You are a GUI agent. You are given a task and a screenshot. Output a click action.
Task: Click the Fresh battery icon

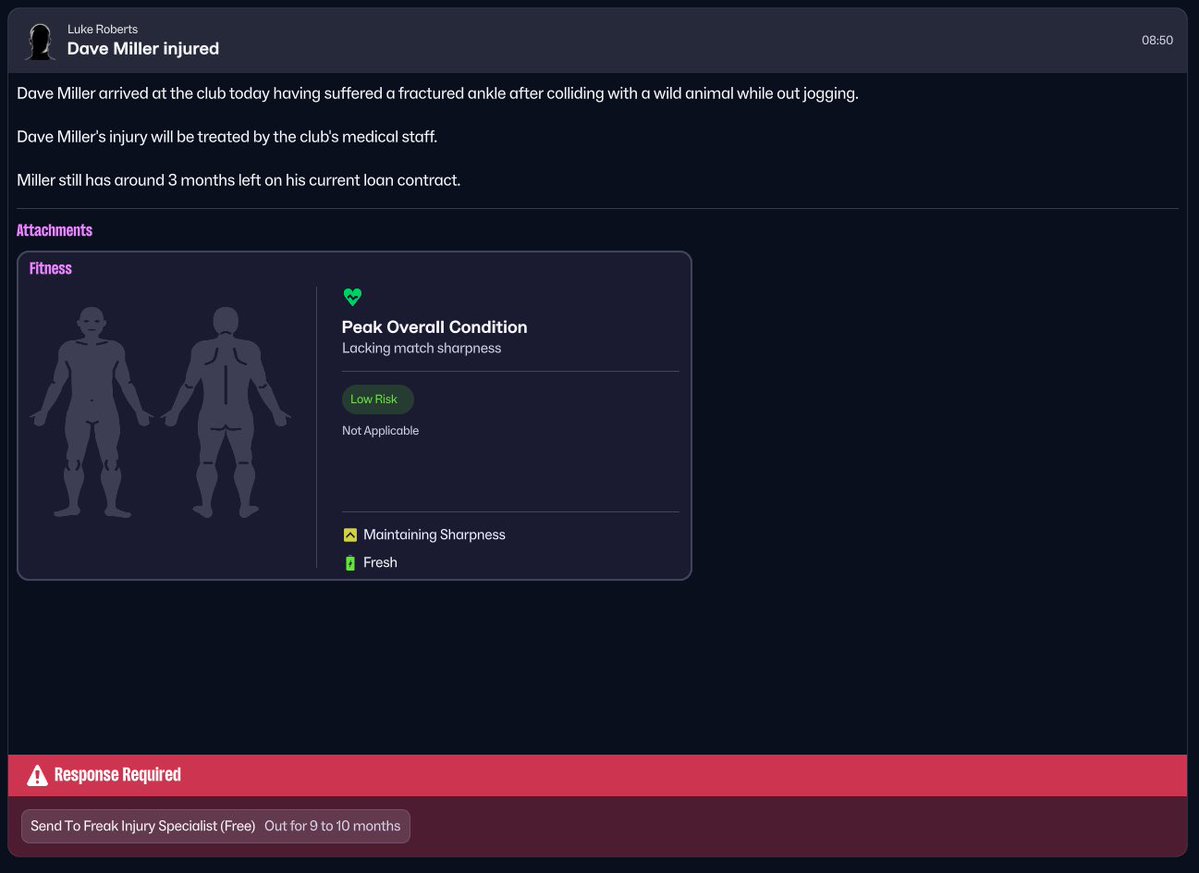pos(350,563)
